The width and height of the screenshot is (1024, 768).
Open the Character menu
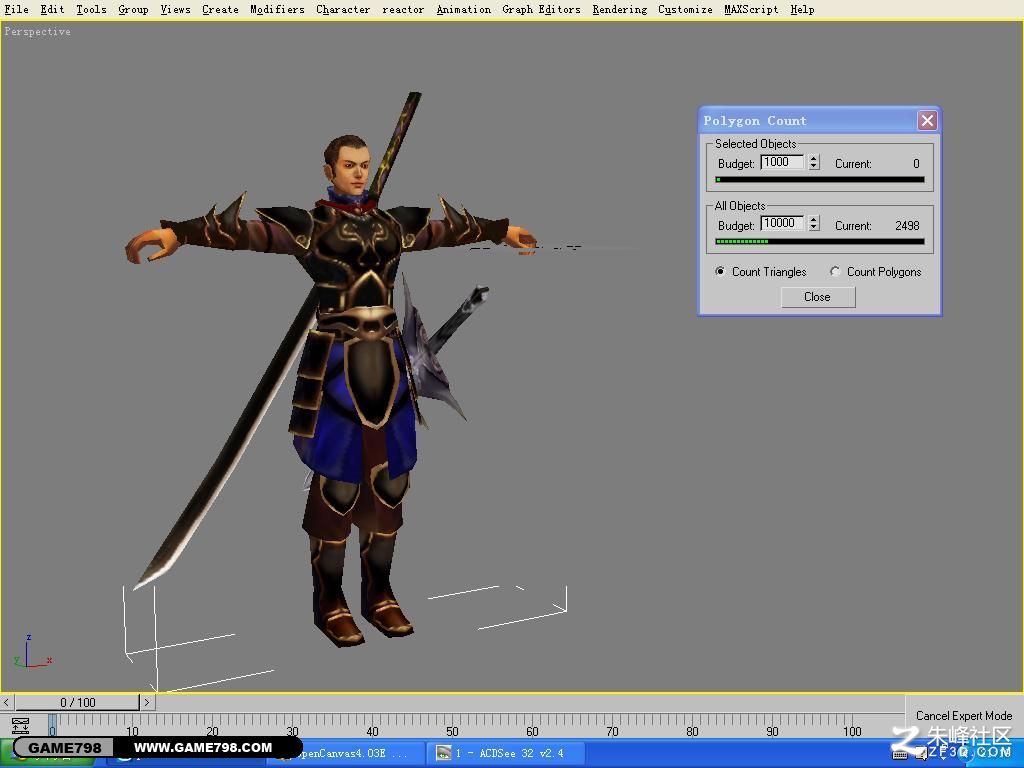click(343, 9)
